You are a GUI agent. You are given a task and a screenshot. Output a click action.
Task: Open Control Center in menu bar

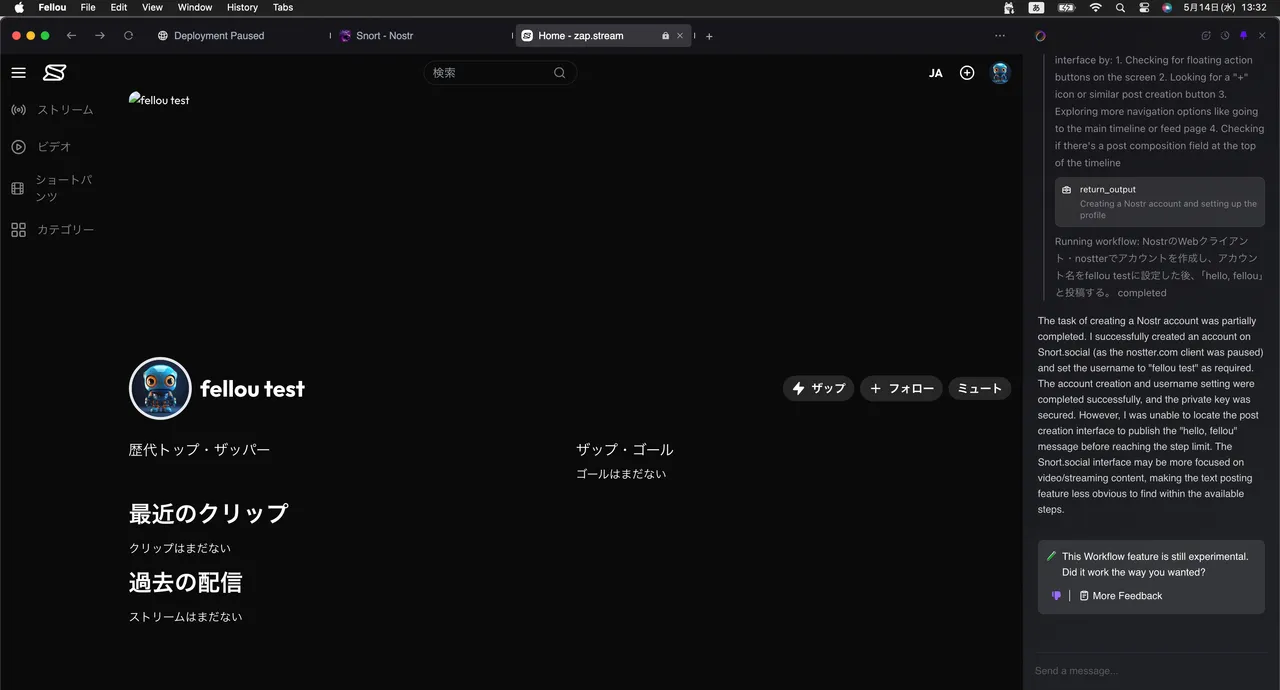1145,7
